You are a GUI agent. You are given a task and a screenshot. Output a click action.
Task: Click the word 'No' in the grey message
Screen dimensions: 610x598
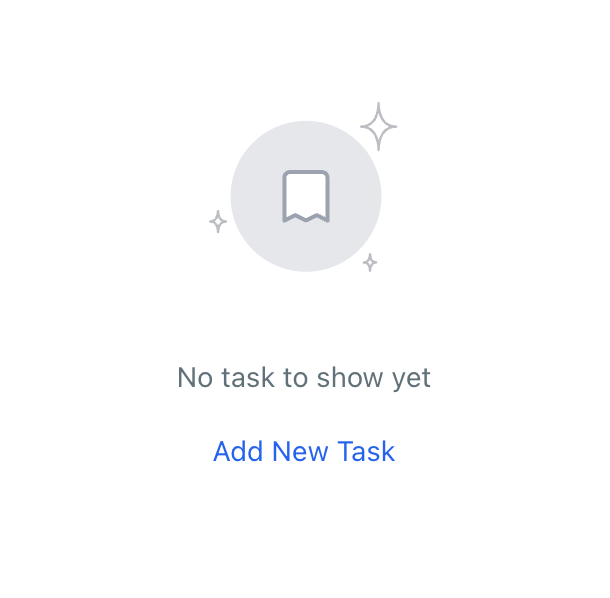tap(195, 377)
